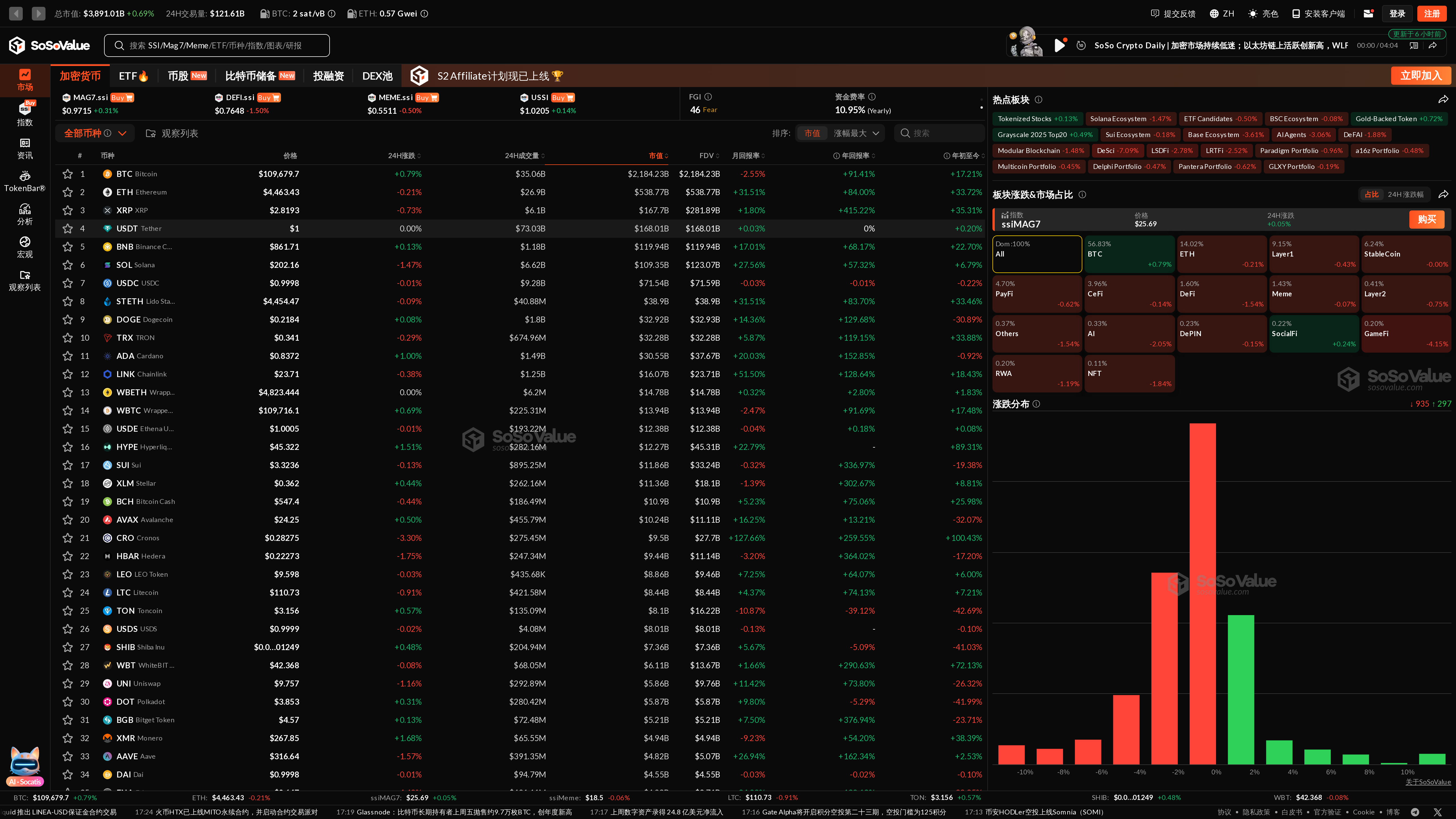
Task: Show info for 涨跌分布
Action: [1036, 404]
